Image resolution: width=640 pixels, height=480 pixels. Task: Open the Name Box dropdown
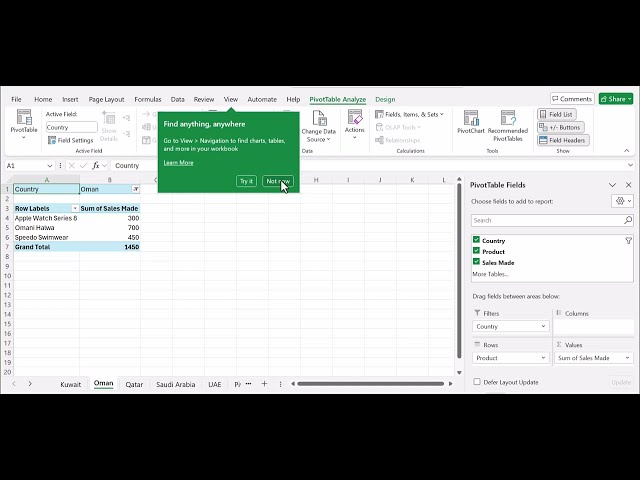coord(49,166)
